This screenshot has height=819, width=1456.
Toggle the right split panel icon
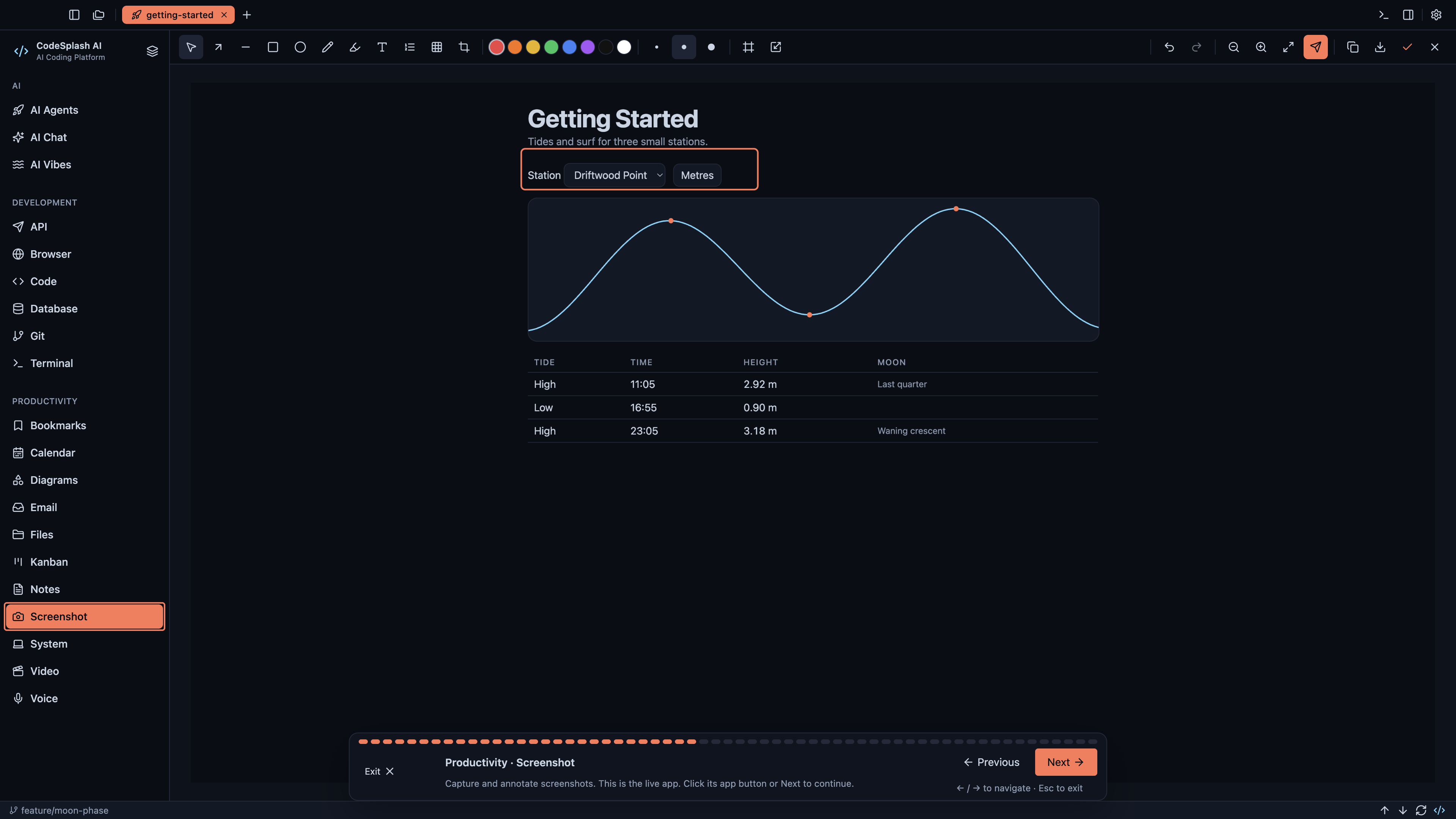1409,15
